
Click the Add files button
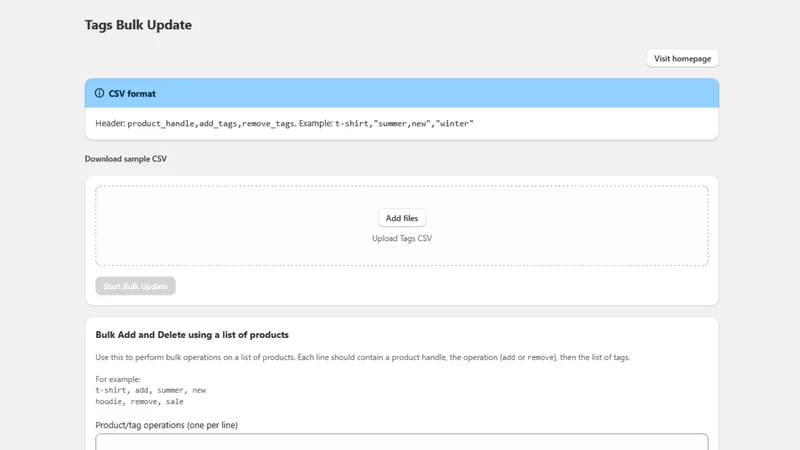(x=402, y=218)
